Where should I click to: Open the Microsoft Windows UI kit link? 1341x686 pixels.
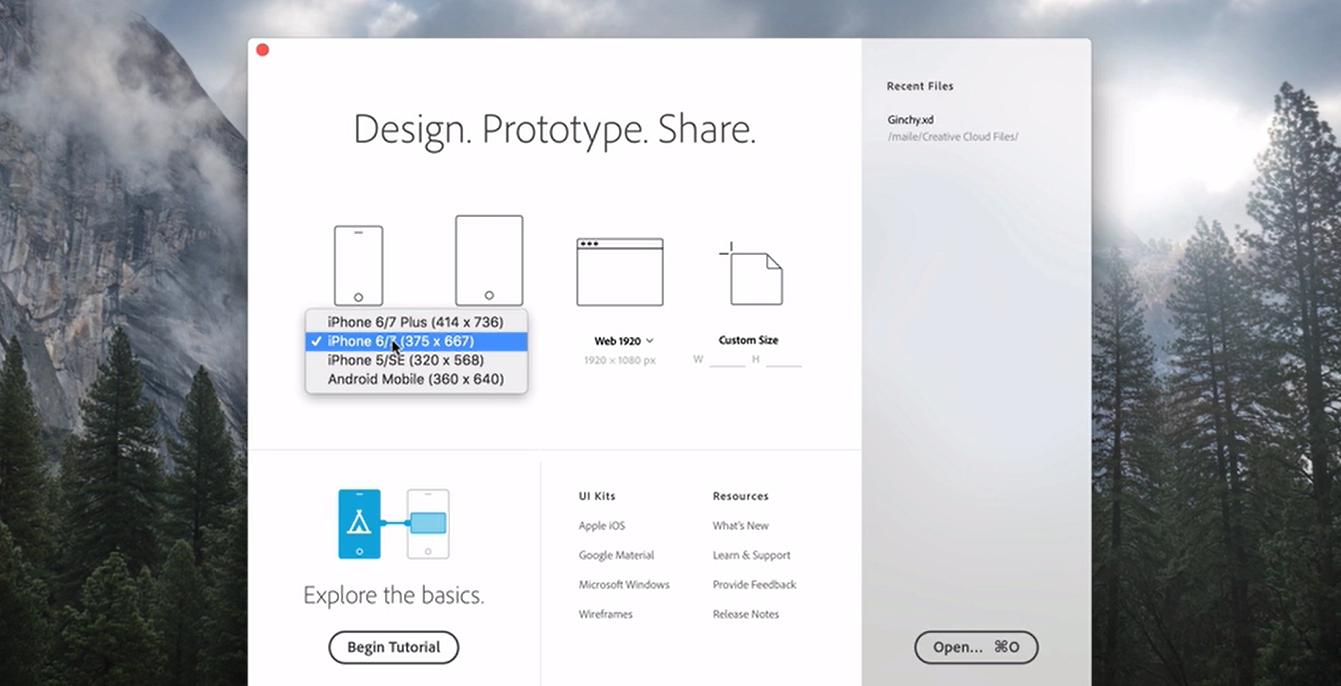[x=624, y=585]
